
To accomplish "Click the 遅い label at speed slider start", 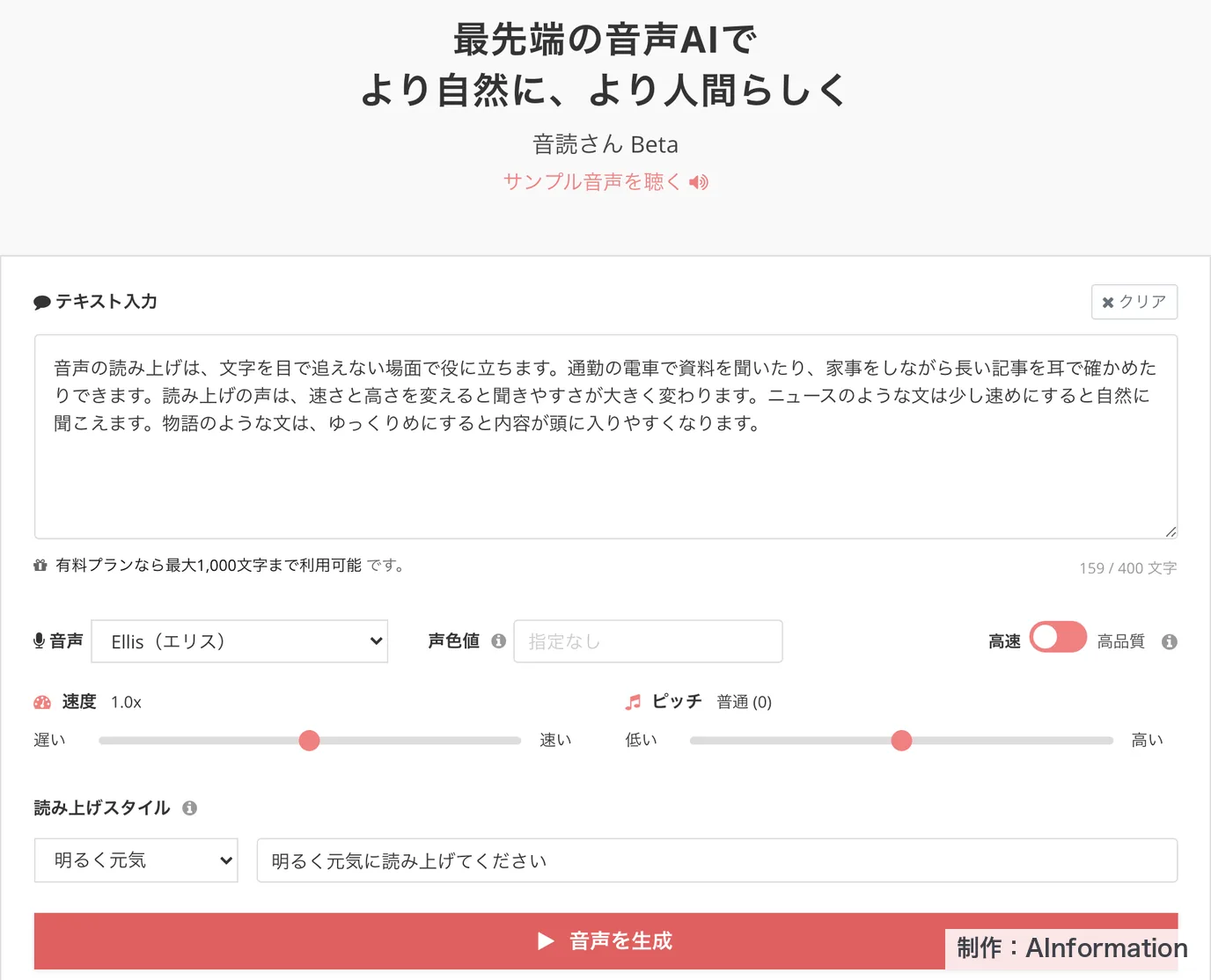I will [x=49, y=741].
